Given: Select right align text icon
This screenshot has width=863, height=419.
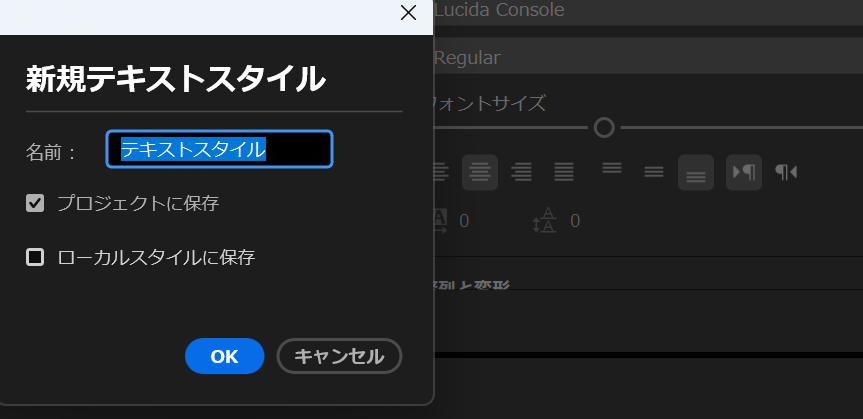Looking at the screenshot, I should 521,172.
